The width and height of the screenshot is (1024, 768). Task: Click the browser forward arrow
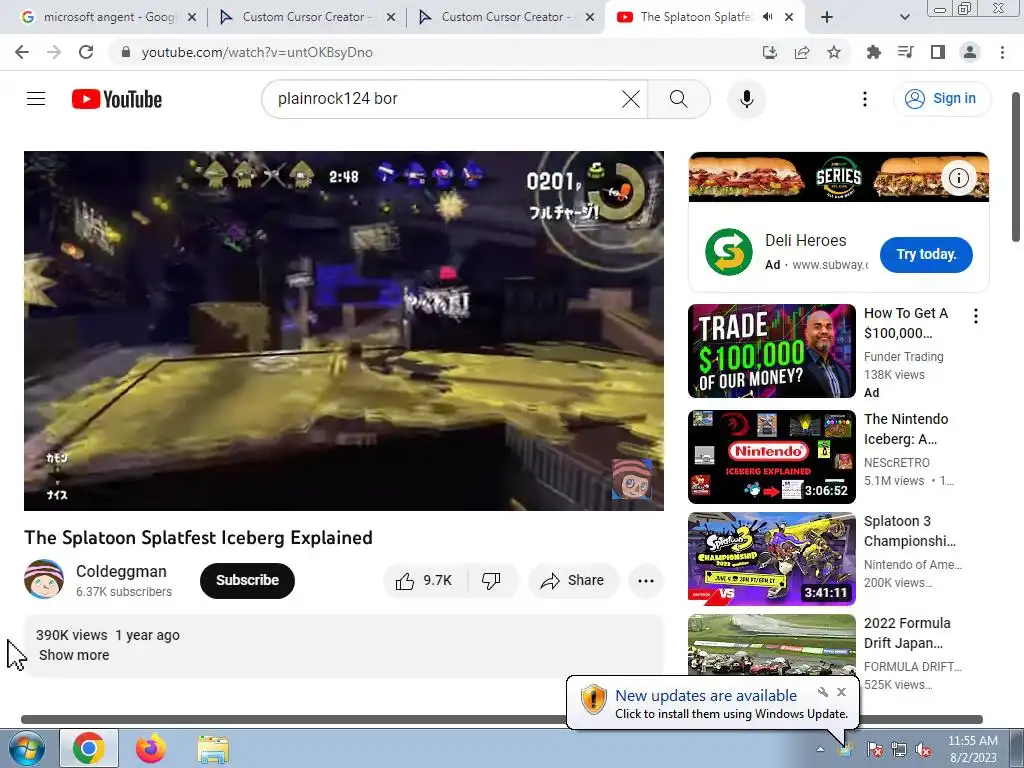pos(54,52)
